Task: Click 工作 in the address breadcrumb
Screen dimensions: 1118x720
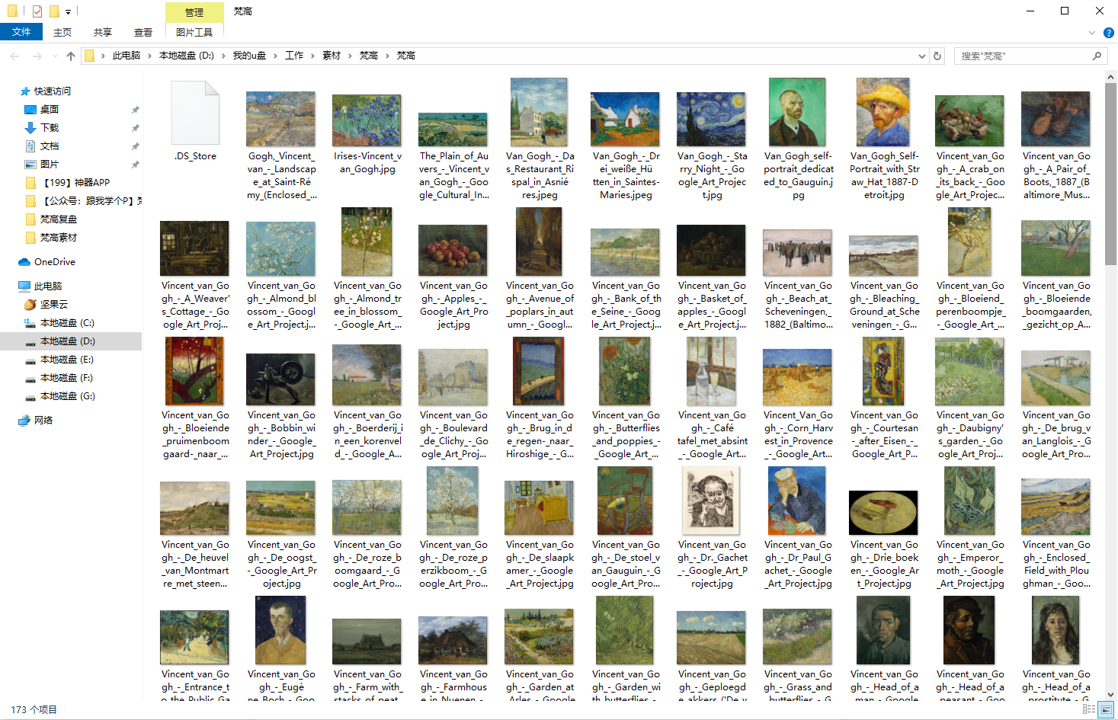Action: click(294, 56)
